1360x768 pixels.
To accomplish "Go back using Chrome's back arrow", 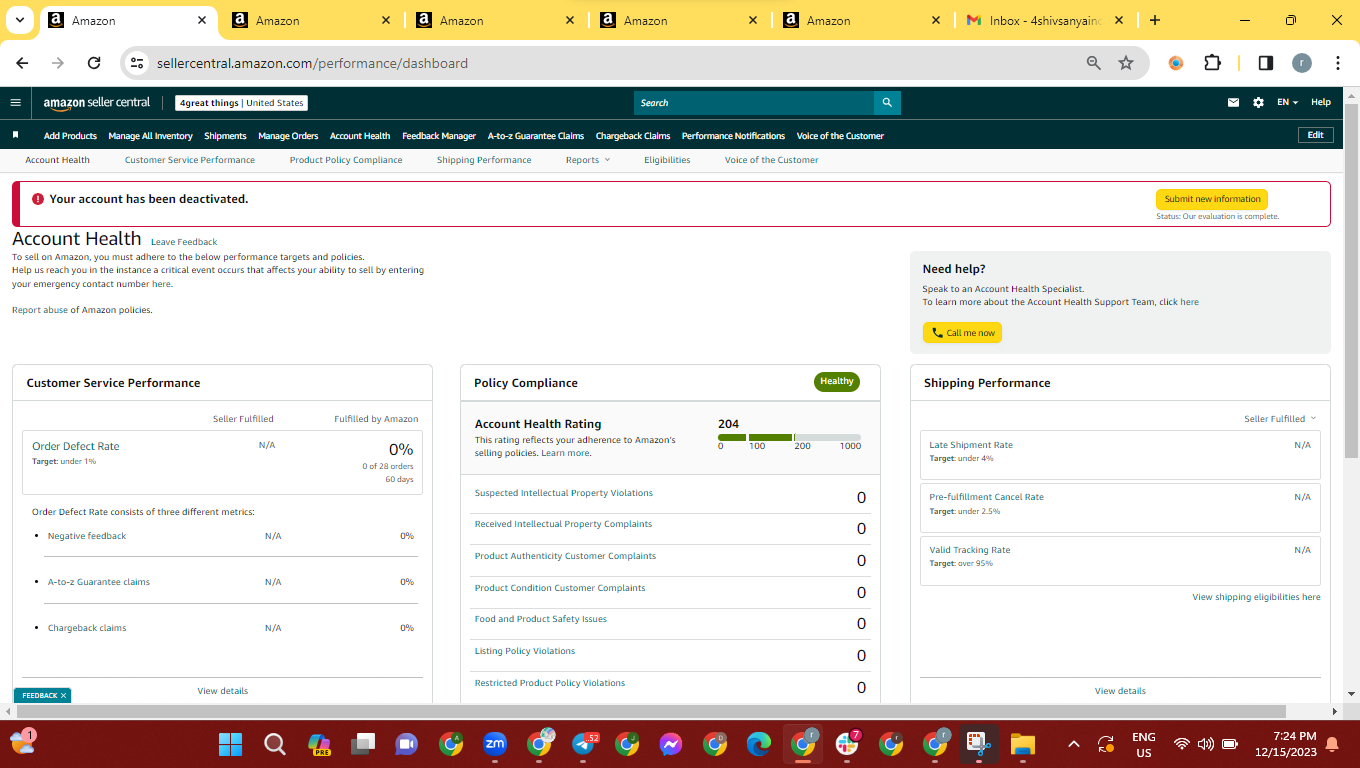I will (x=23, y=63).
